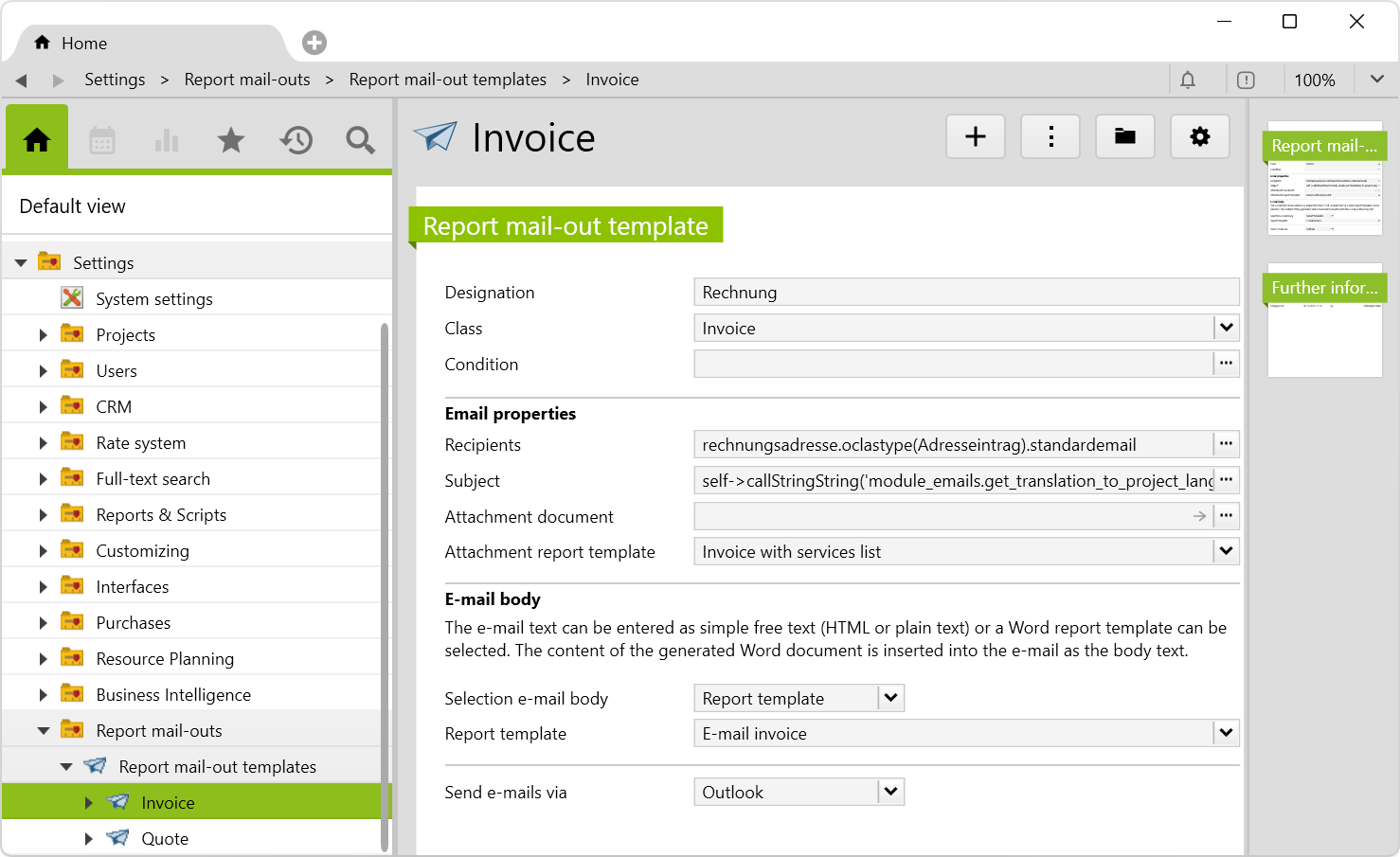This screenshot has height=857, width=1400.
Task: Open the search magnifier icon
Action: (360, 141)
